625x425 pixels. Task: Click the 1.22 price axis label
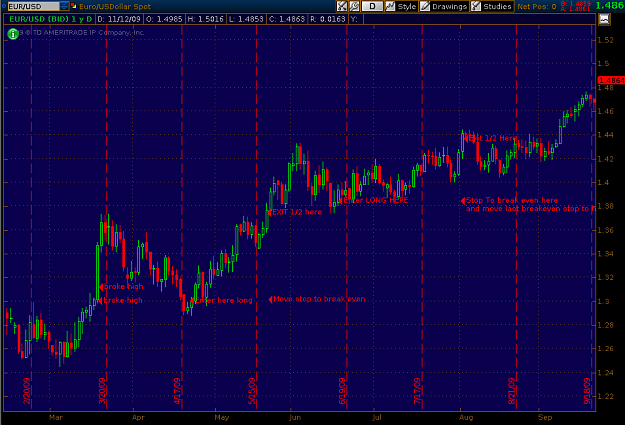(605, 396)
